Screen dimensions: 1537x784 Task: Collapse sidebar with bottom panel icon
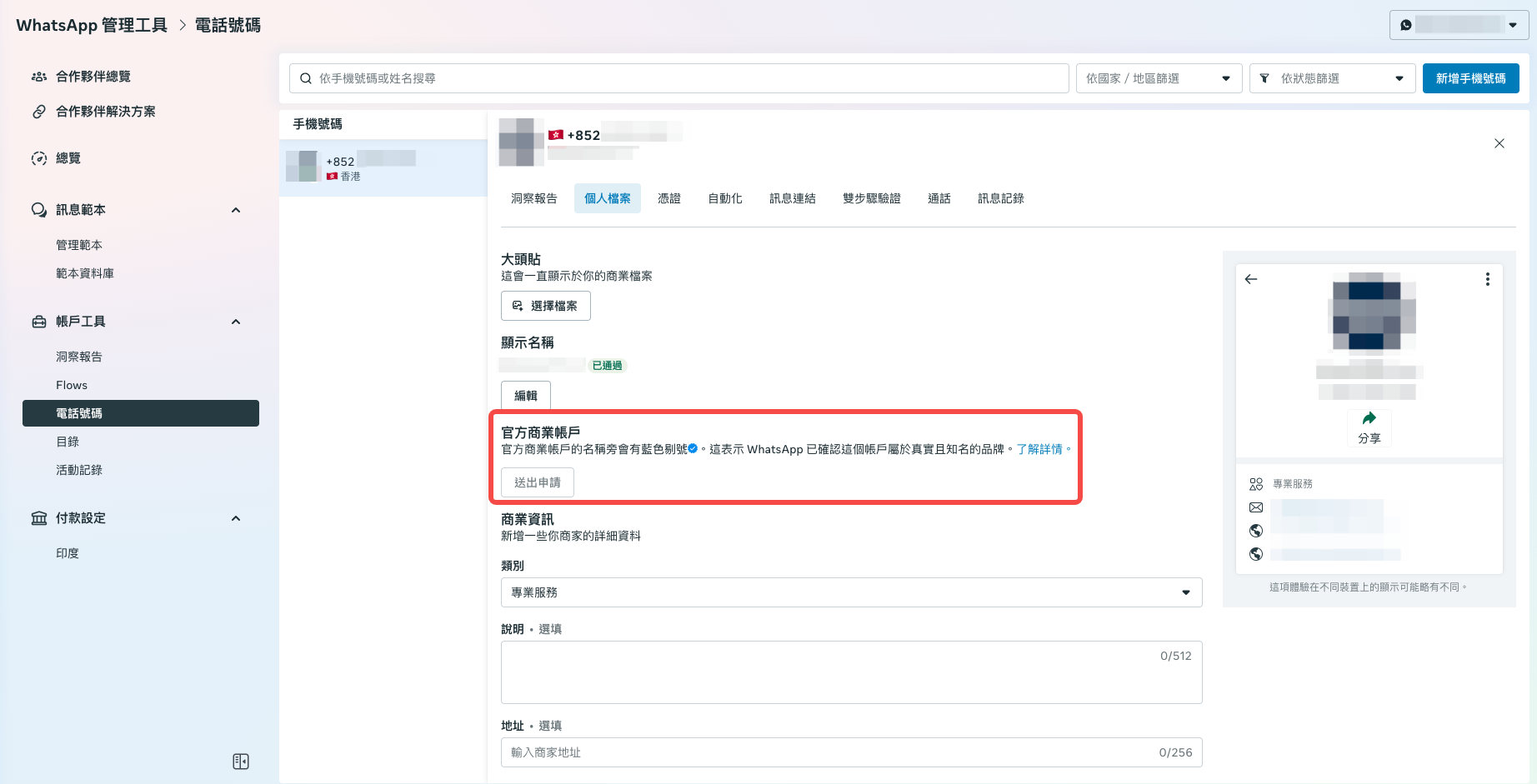coord(241,762)
